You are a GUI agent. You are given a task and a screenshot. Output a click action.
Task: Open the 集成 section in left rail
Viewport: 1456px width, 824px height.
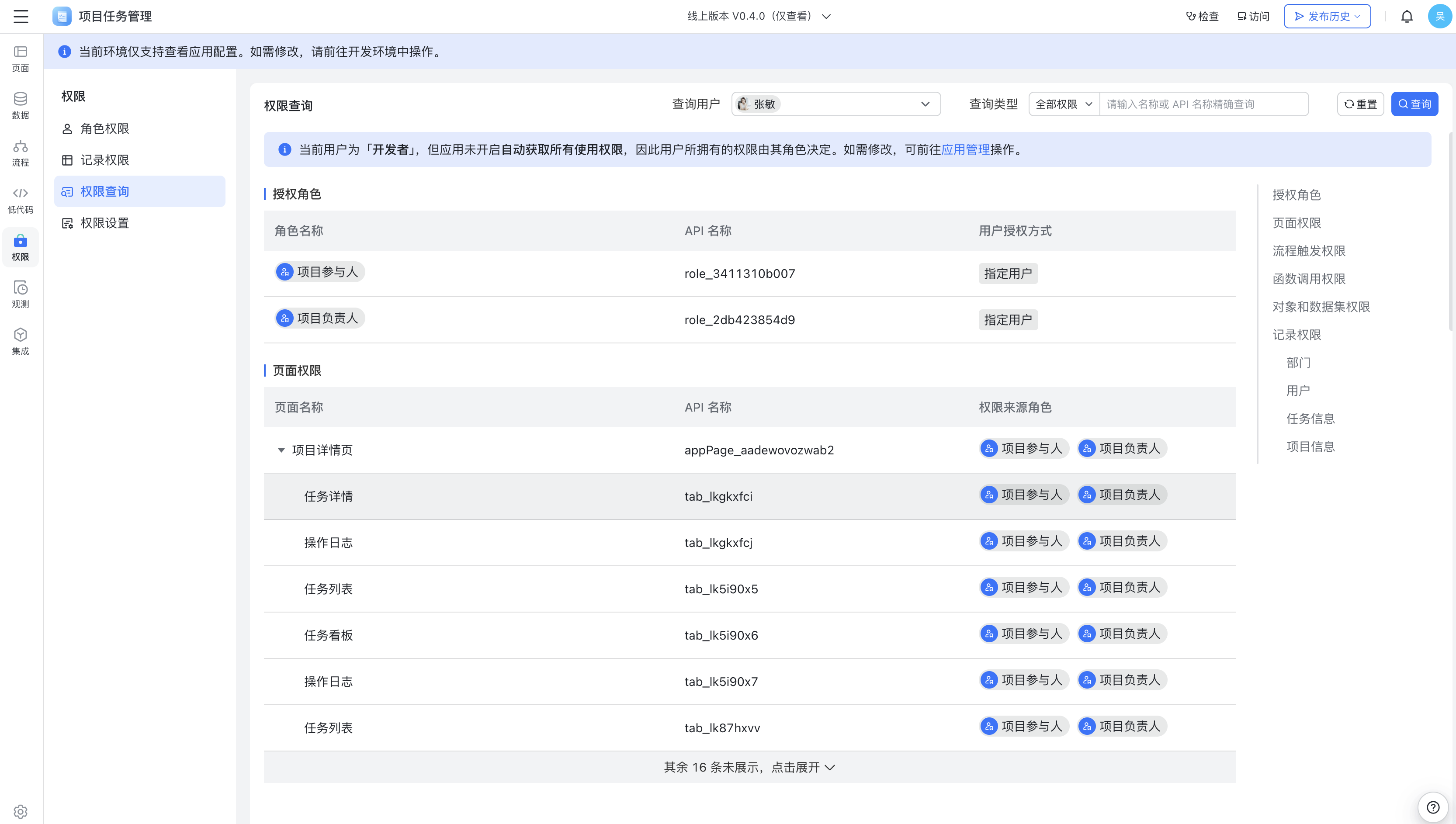point(21,342)
